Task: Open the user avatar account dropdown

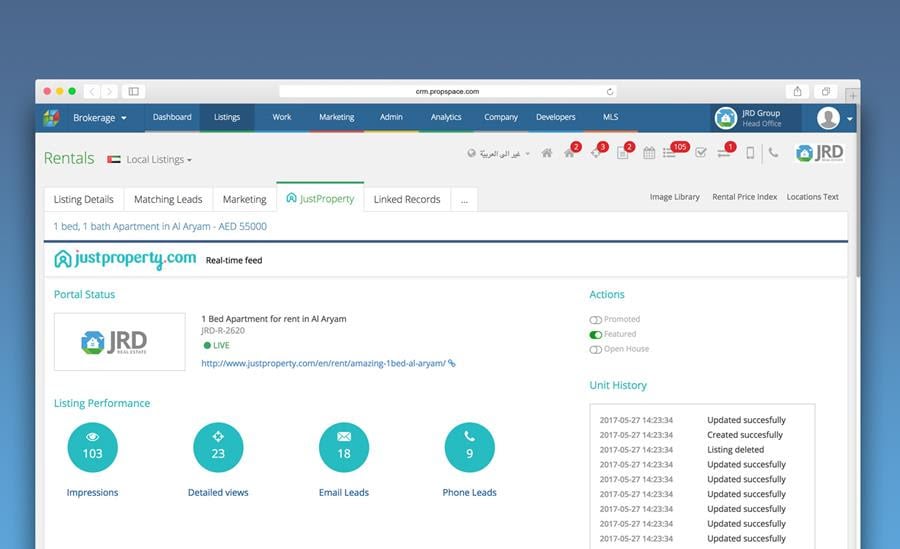Action: point(834,118)
